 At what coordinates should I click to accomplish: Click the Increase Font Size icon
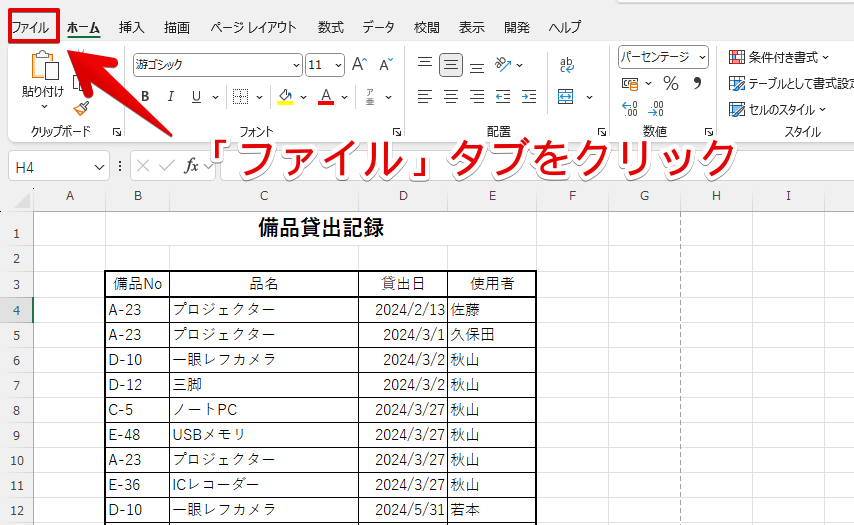tap(359, 65)
